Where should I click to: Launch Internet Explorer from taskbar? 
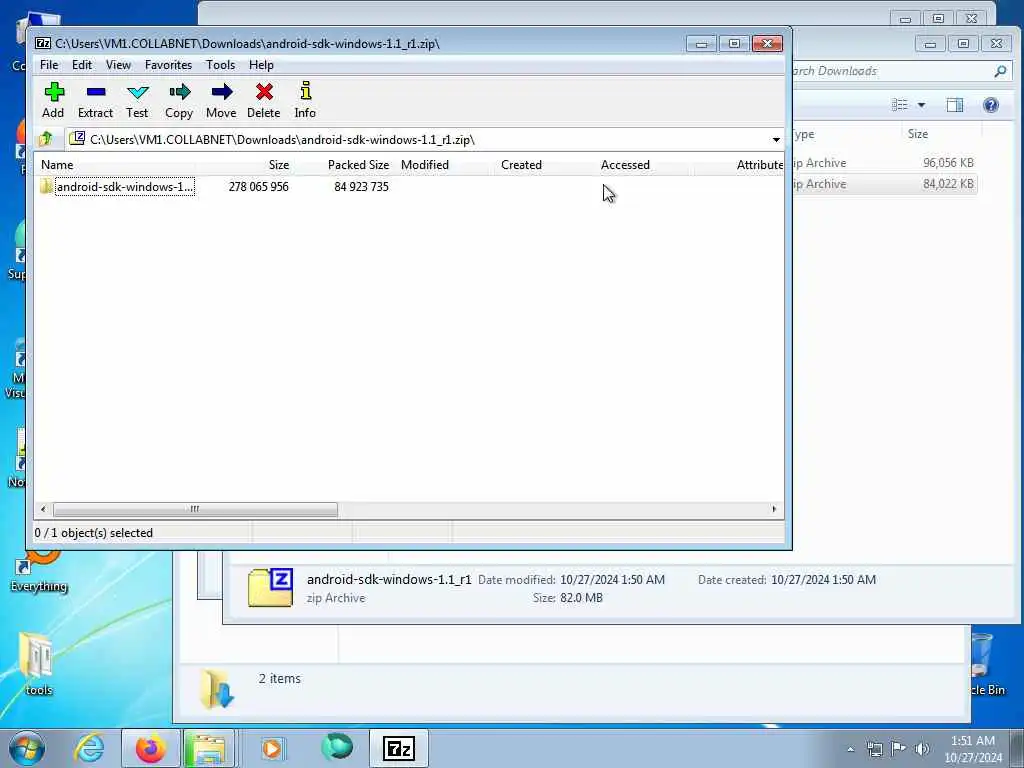(x=89, y=748)
